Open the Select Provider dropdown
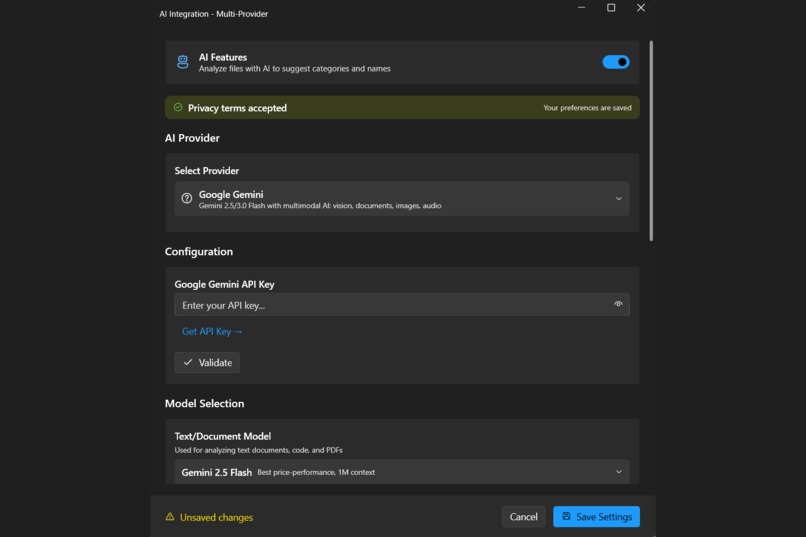Screen dimensions: 806x537 pyautogui.click(x=401, y=199)
